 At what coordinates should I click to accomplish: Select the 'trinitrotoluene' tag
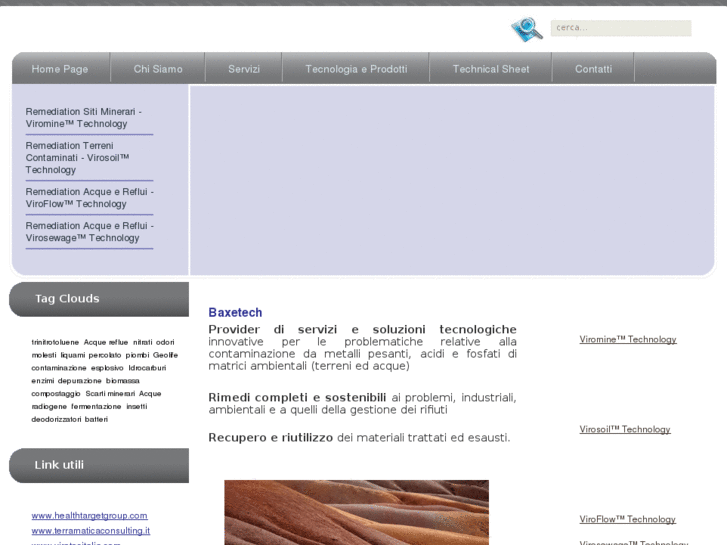55,342
